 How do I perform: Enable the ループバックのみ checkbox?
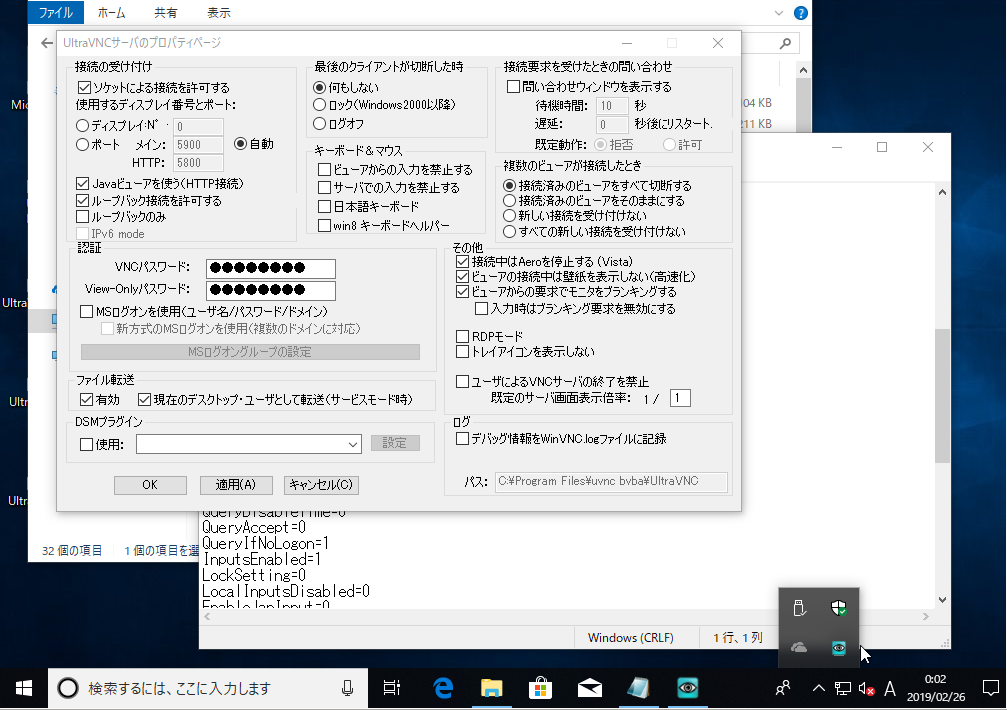[83, 216]
